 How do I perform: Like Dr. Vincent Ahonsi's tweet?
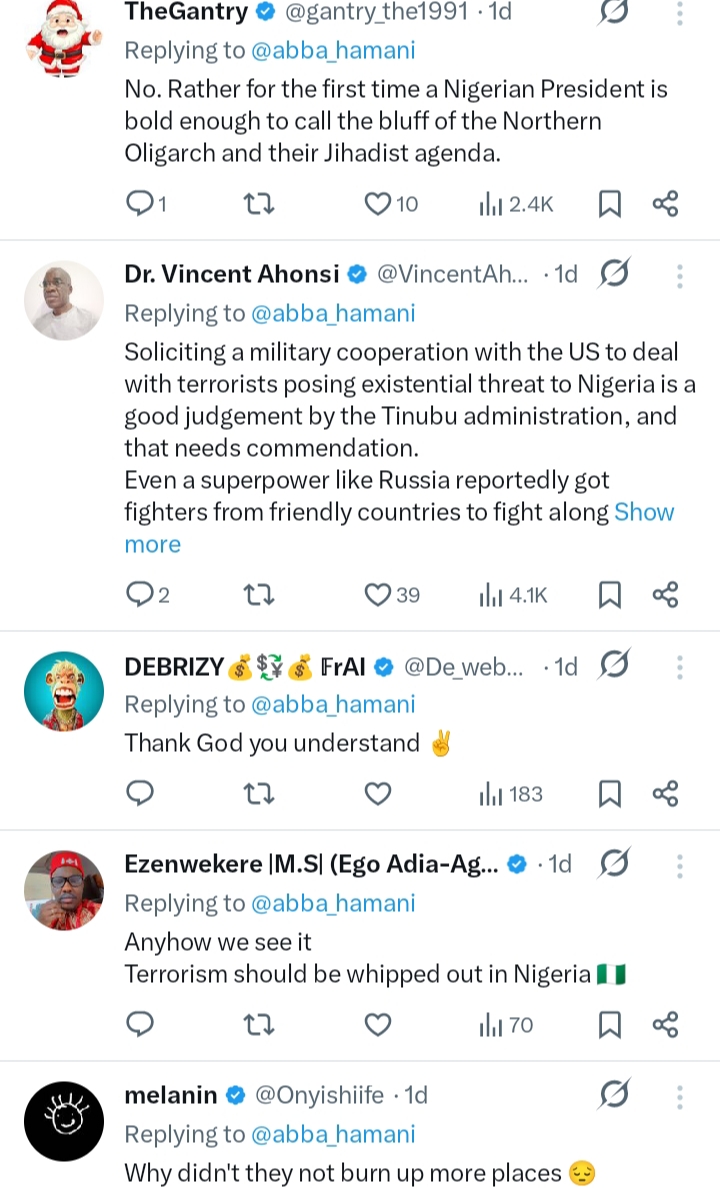coord(378,595)
